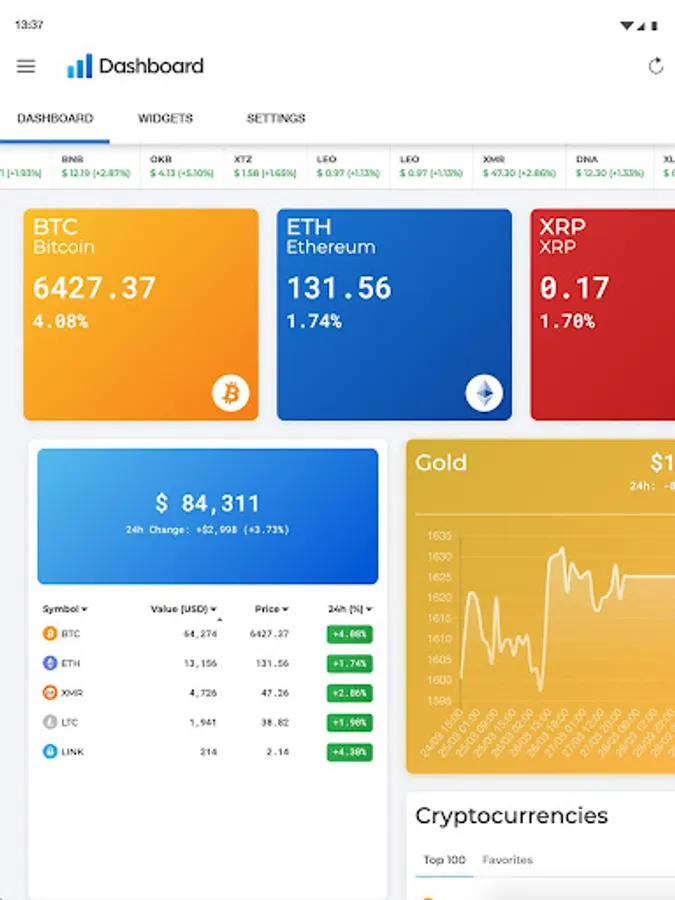Click the 6427.37 price on BTC card
The width and height of the screenshot is (675, 900).
point(94,288)
